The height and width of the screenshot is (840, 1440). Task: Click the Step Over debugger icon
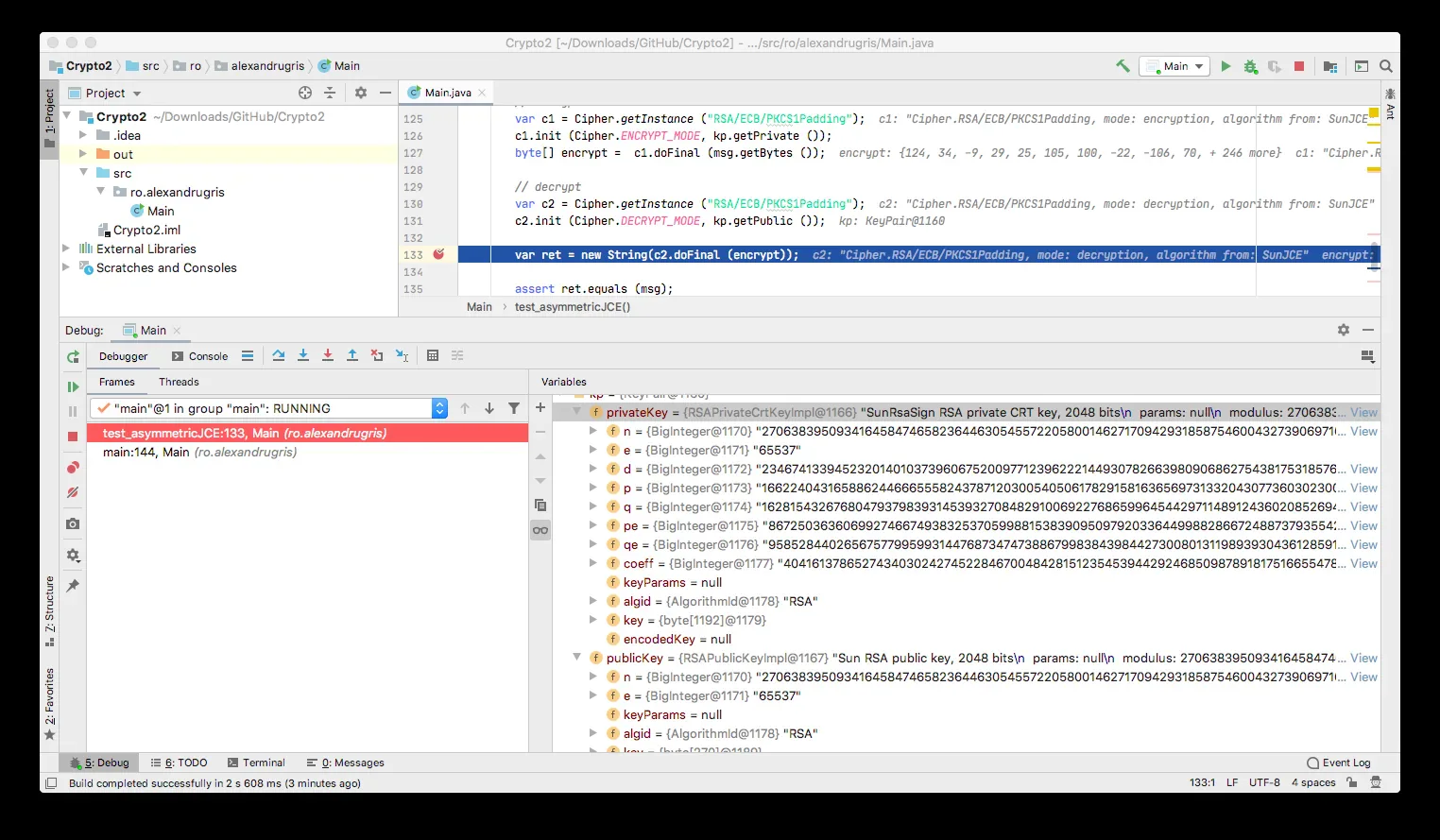279,355
